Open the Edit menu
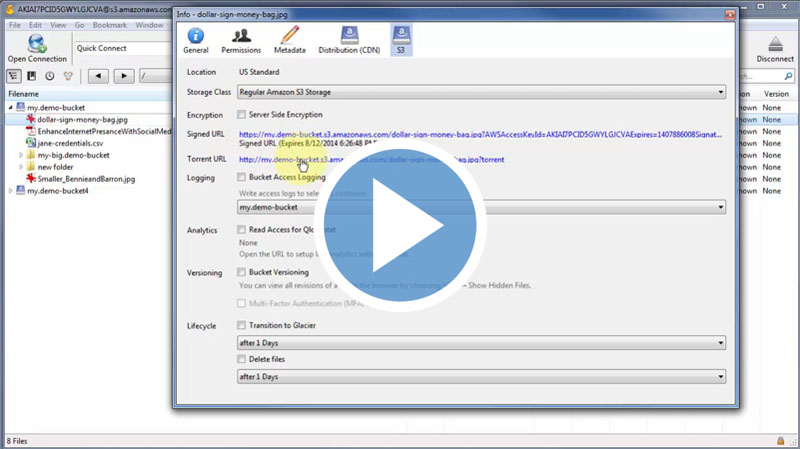 (36, 24)
